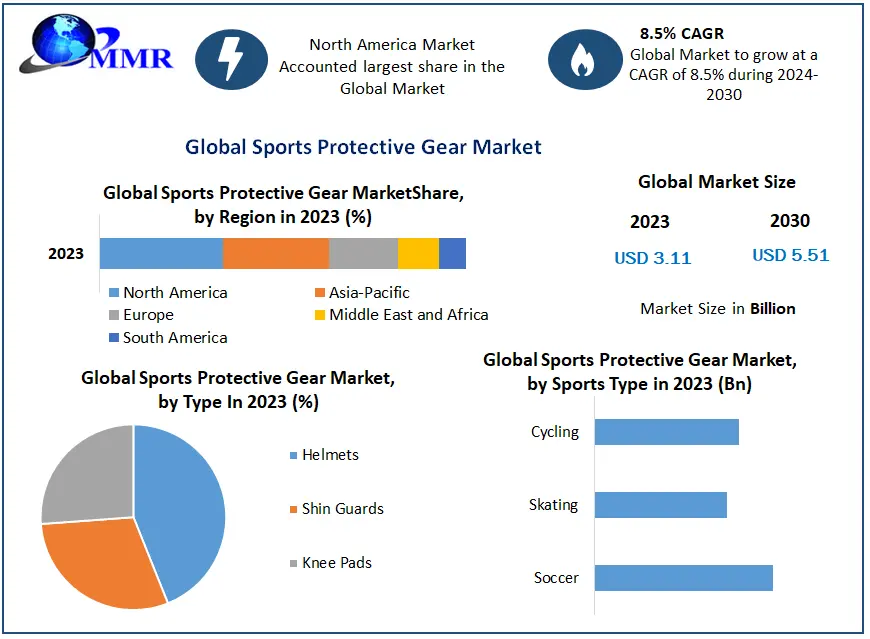Click the Asia-Pacific legend color square
870x639 pixels.
(x=319, y=293)
